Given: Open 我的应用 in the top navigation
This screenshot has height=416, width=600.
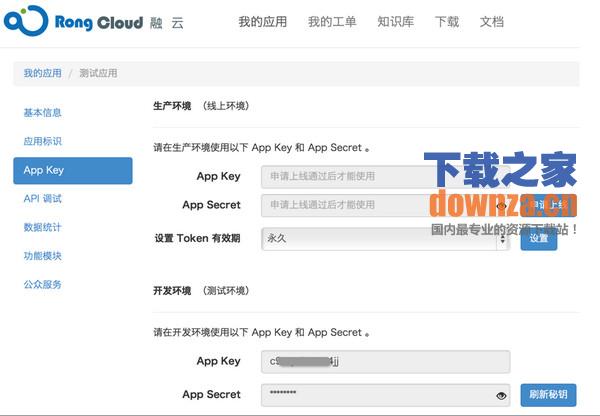Looking at the screenshot, I should point(262,22).
